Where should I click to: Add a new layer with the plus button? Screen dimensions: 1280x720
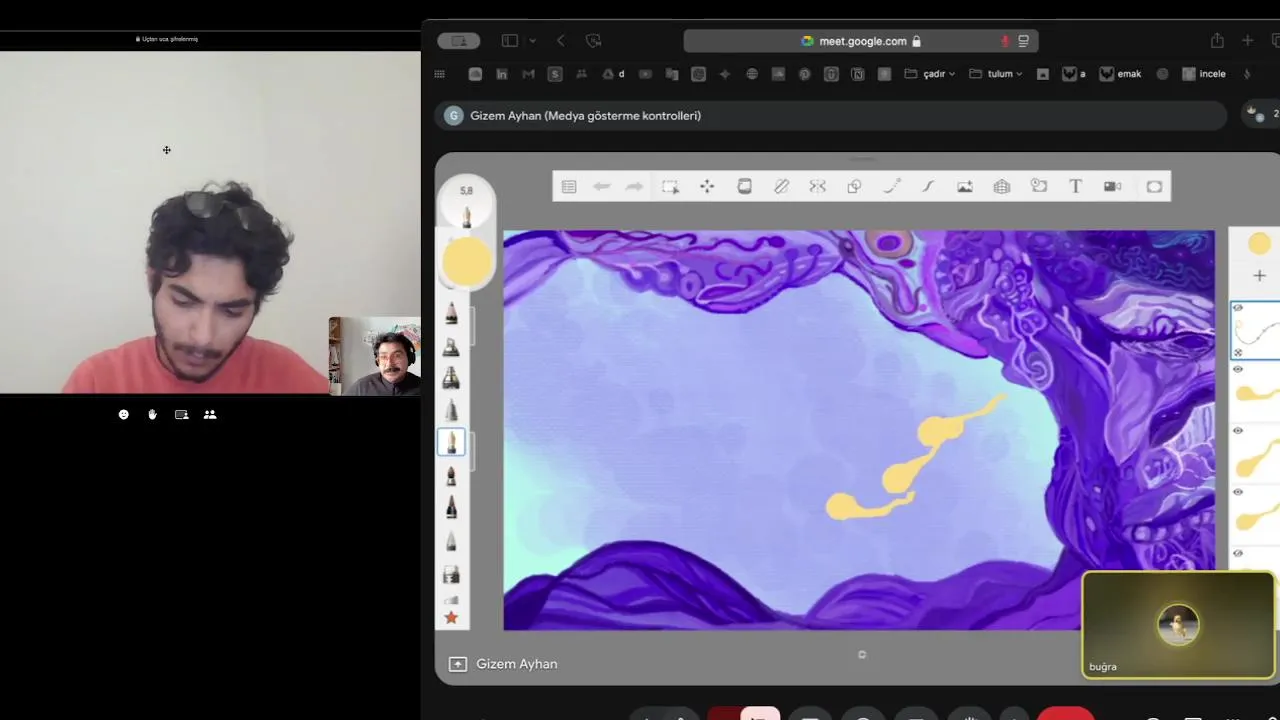[1259, 276]
